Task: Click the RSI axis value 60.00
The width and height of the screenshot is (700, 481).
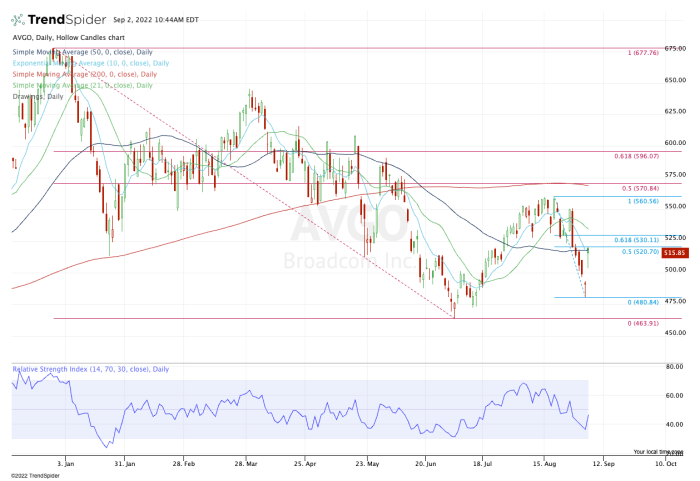Action: point(675,396)
